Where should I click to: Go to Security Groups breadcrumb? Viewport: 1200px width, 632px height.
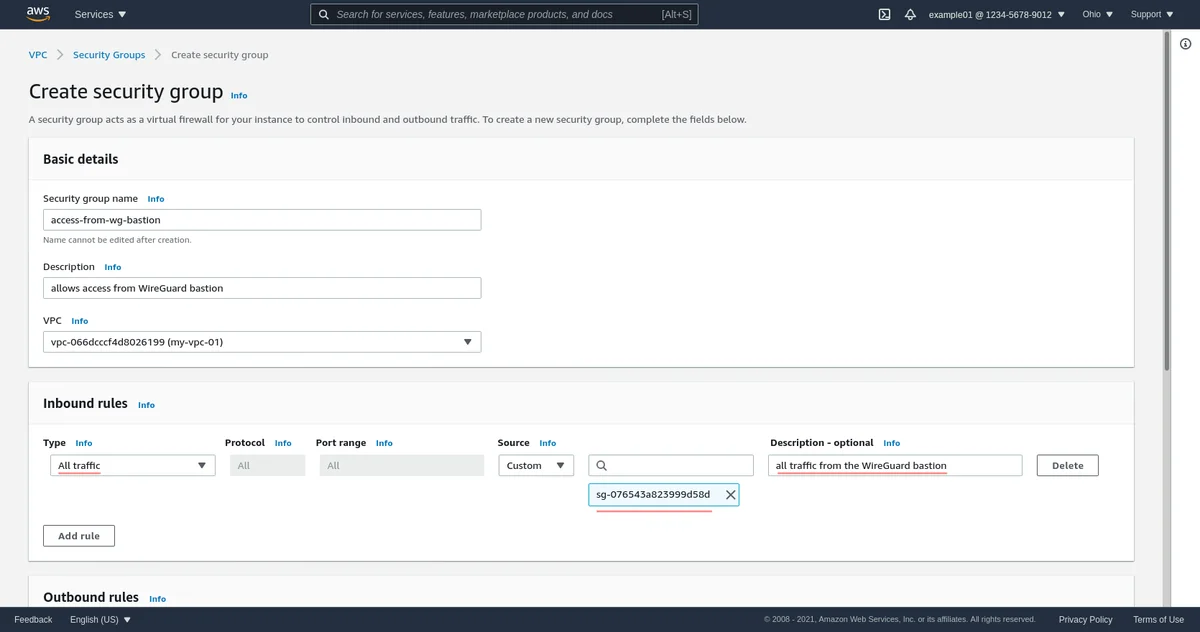pos(109,55)
